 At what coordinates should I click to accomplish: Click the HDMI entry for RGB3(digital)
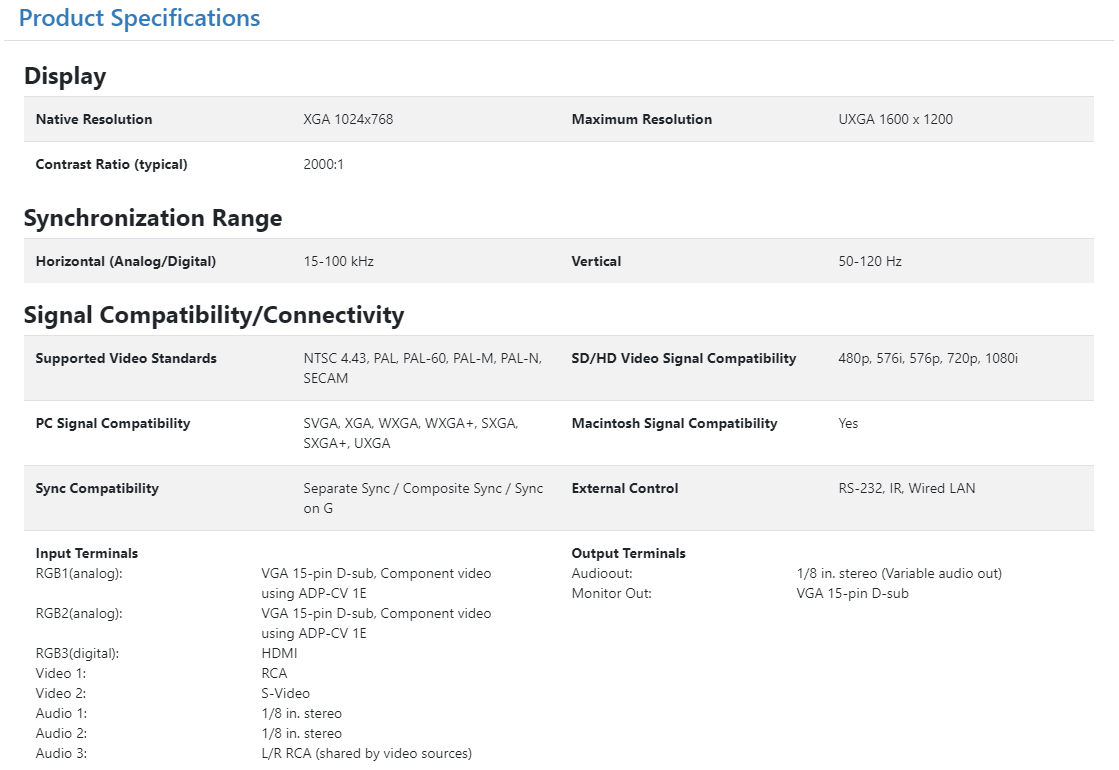(279, 653)
